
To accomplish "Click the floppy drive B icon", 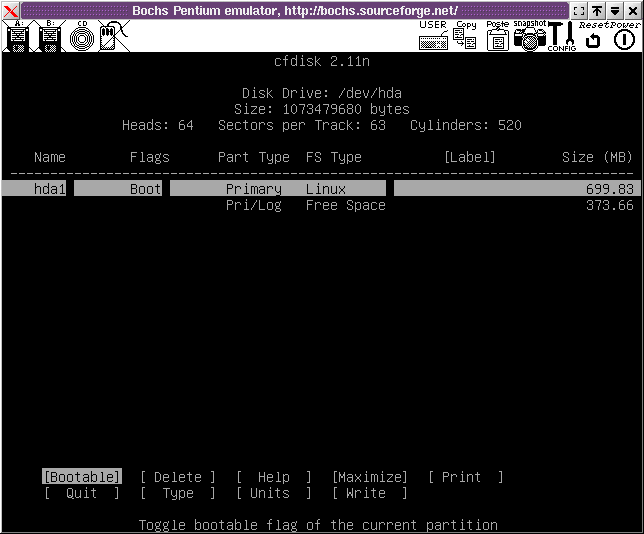I will (x=49, y=37).
